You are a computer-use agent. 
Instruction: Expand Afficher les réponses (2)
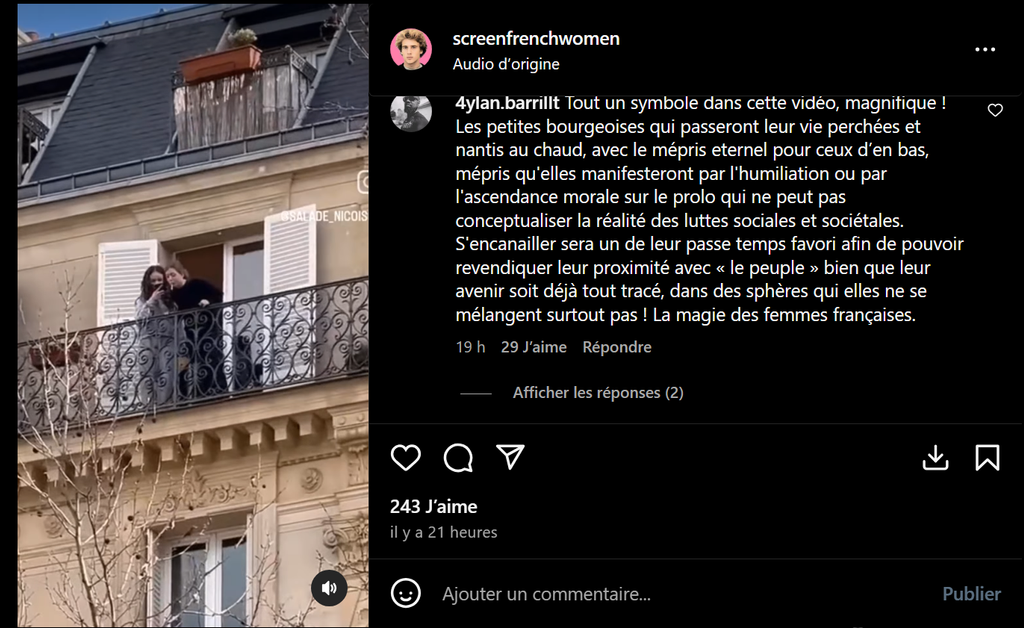click(598, 392)
